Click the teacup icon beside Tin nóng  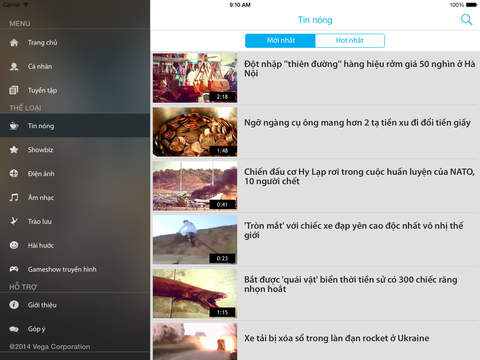point(14,126)
